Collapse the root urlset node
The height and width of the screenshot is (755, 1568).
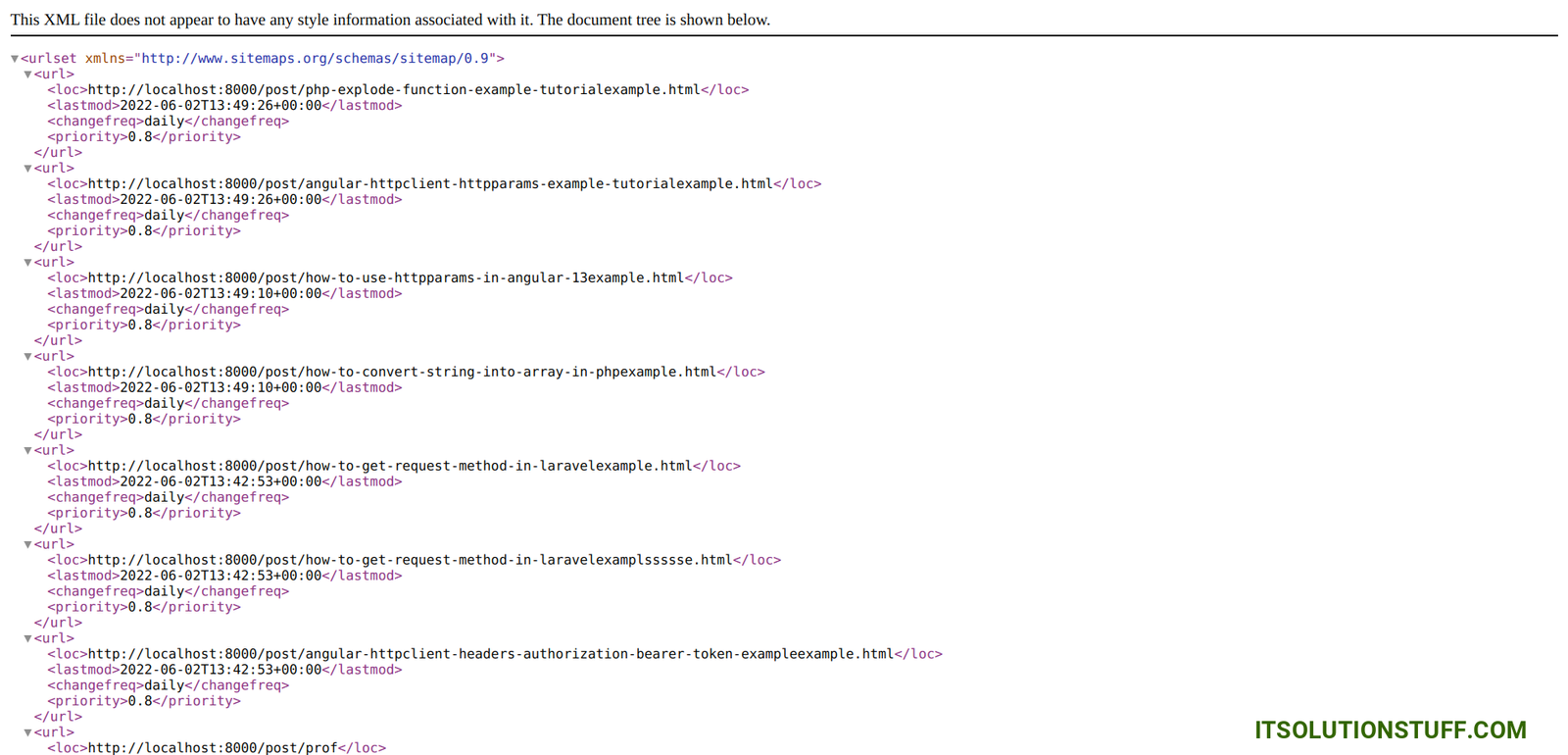coord(15,59)
